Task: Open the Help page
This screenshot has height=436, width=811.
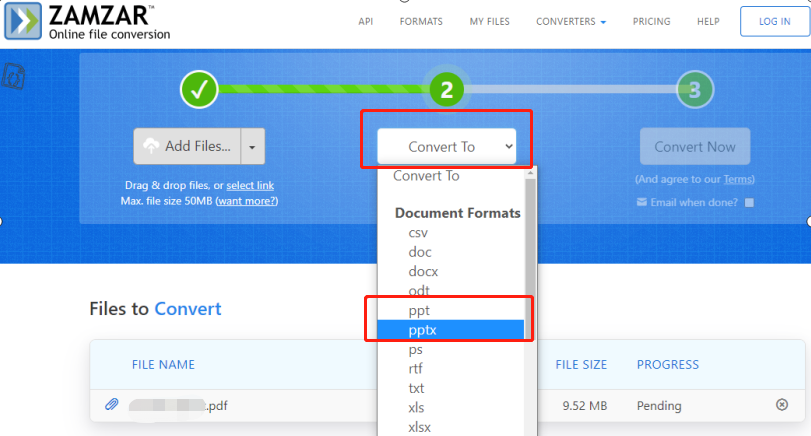Action: [x=708, y=22]
